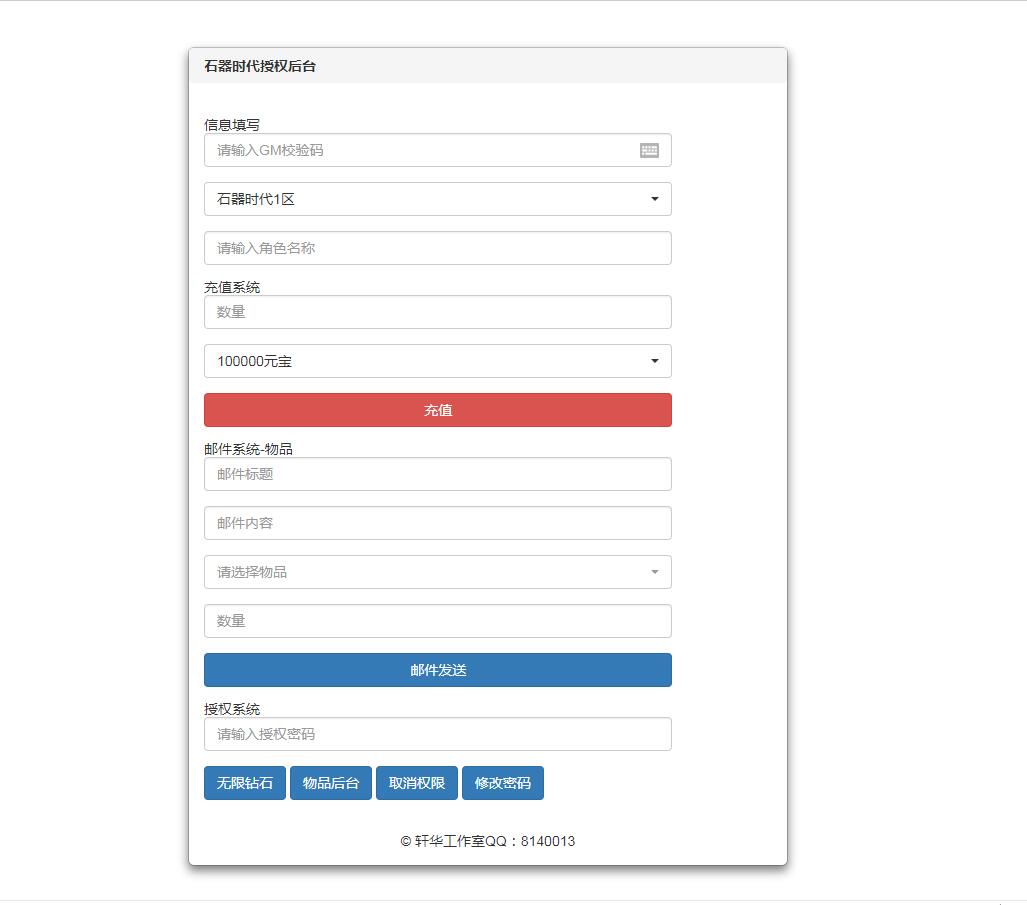Click the 轩华工作室QQ footer text
The image size is (1027, 905).
pos(487,841)
